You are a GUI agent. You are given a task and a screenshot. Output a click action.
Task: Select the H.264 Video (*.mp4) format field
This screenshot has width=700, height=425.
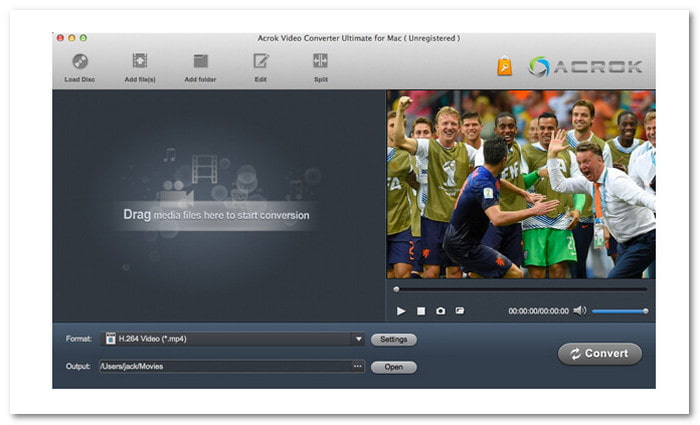tap(233, 339)
